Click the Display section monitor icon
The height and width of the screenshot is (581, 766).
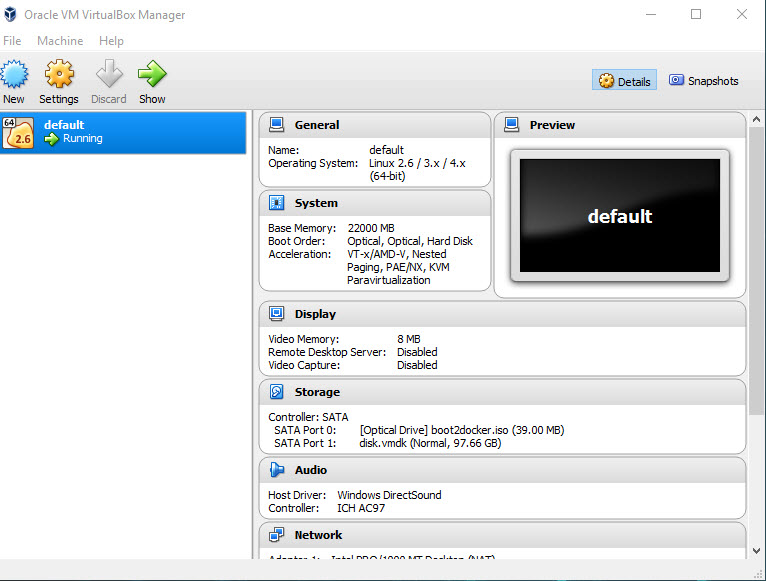pos(277,314)
